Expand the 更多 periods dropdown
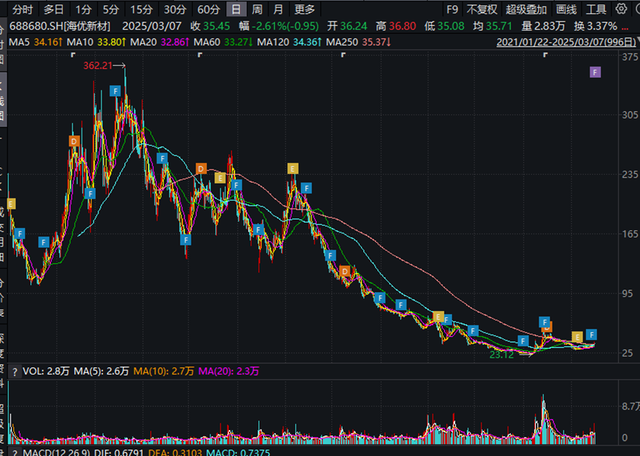 [x=304, y=9]
